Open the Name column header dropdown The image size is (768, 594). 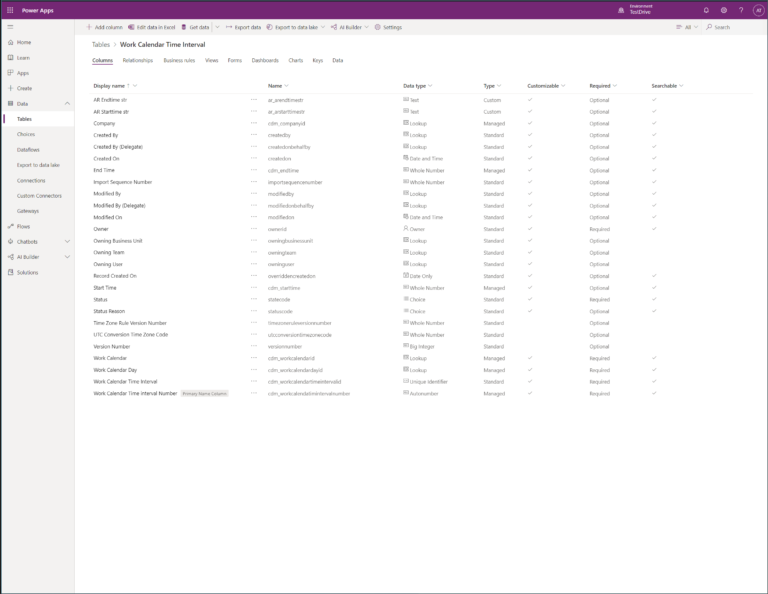click(x=287, y=86)
